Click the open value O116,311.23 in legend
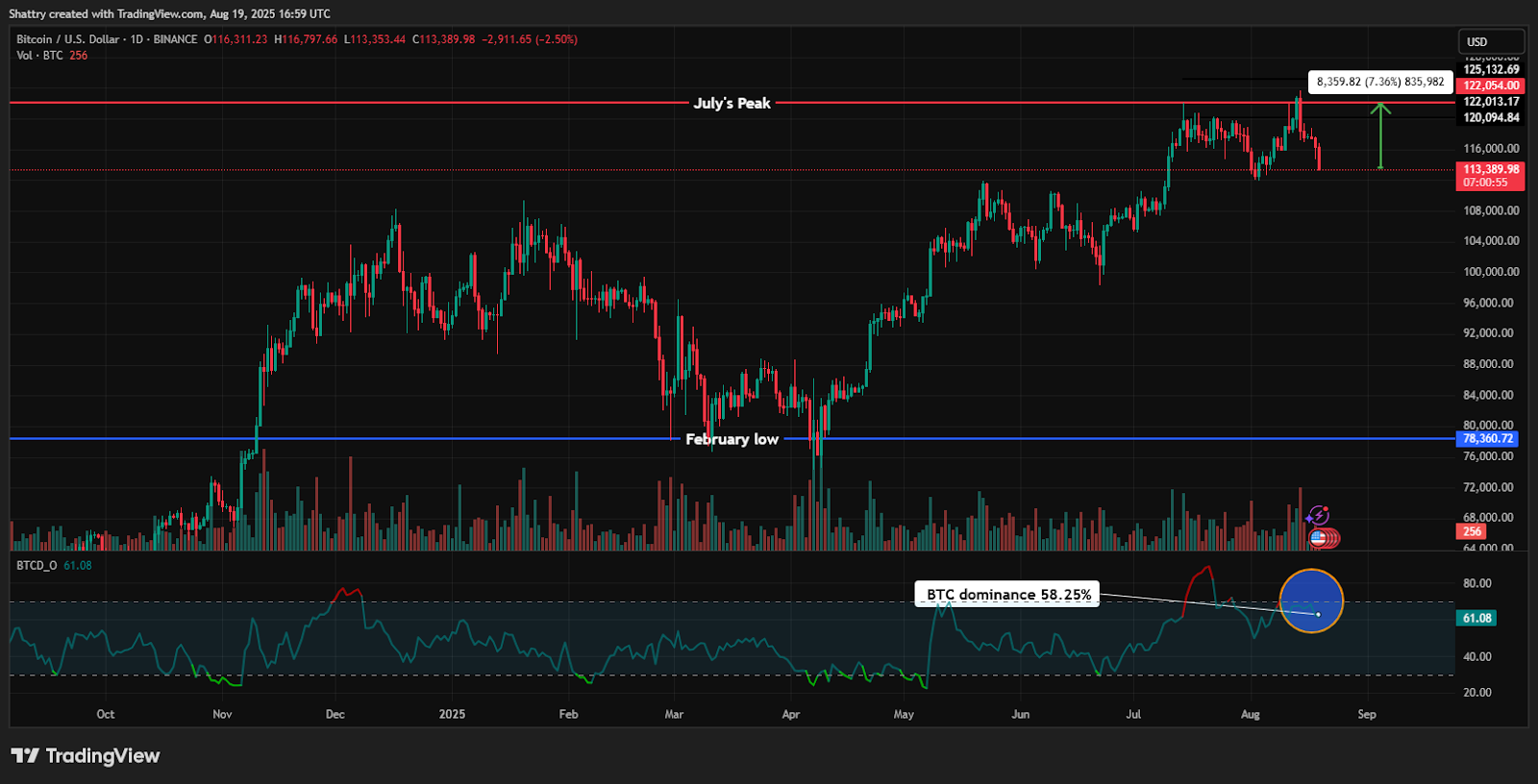1538x784 pixels. tap(236, 39)
